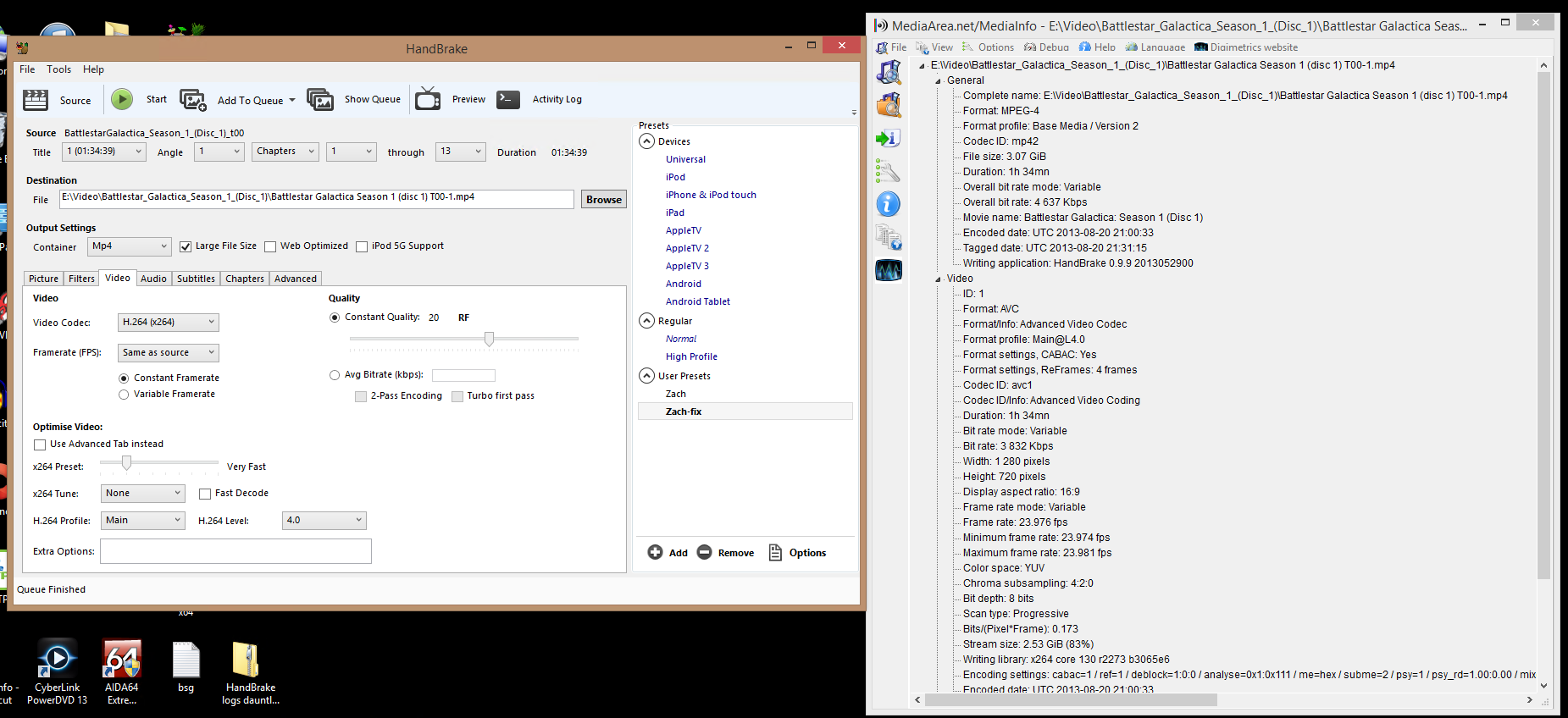Screen dimensions: 1568x718
Task: Open HandBrake logs zip archive on desktop
Action: click(x=250, y=672)
